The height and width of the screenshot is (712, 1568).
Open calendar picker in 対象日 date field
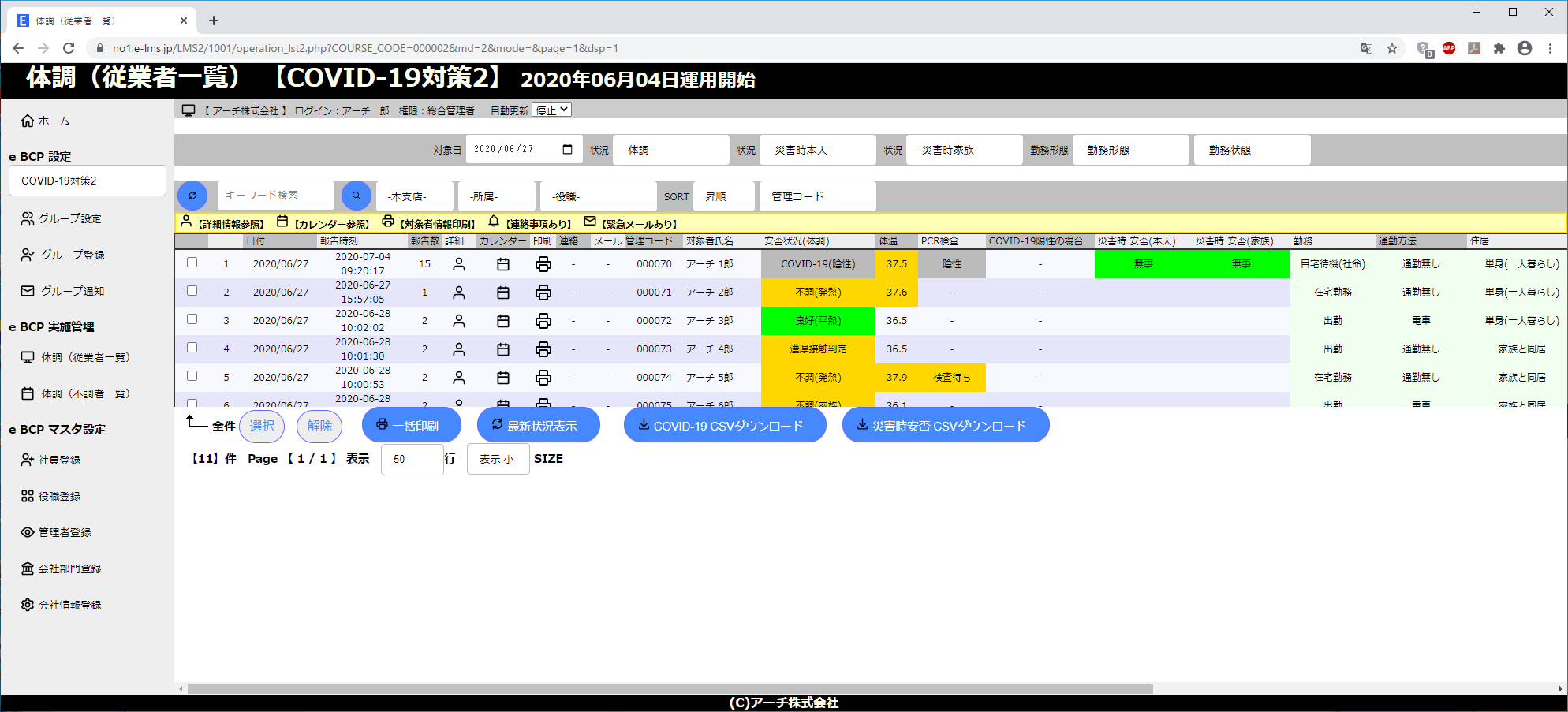(567, 149)
